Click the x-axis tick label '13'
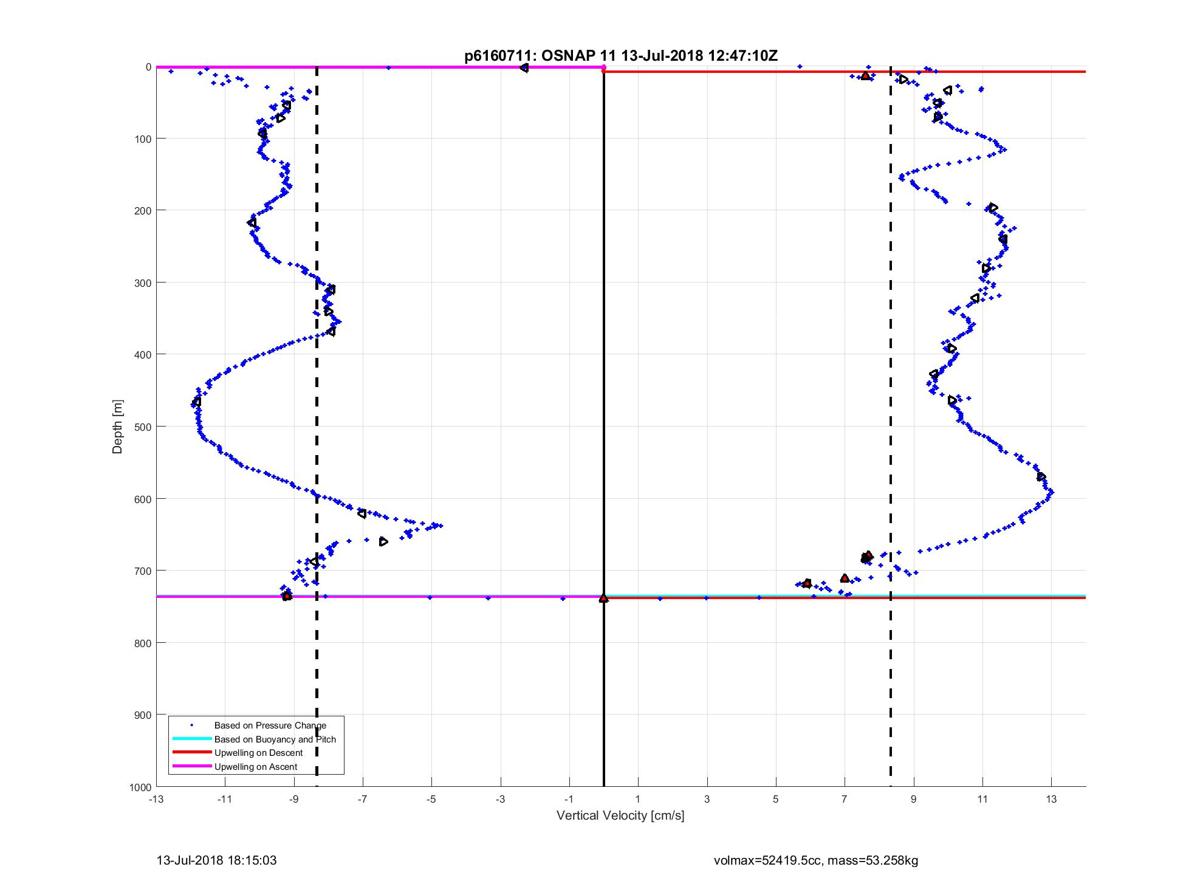The height and width of the screenshot is (885, 1200). [x=1051, y=799]
